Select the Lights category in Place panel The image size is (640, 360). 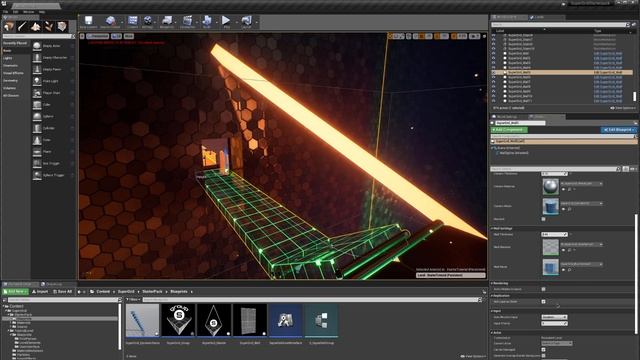pos(8,58)
